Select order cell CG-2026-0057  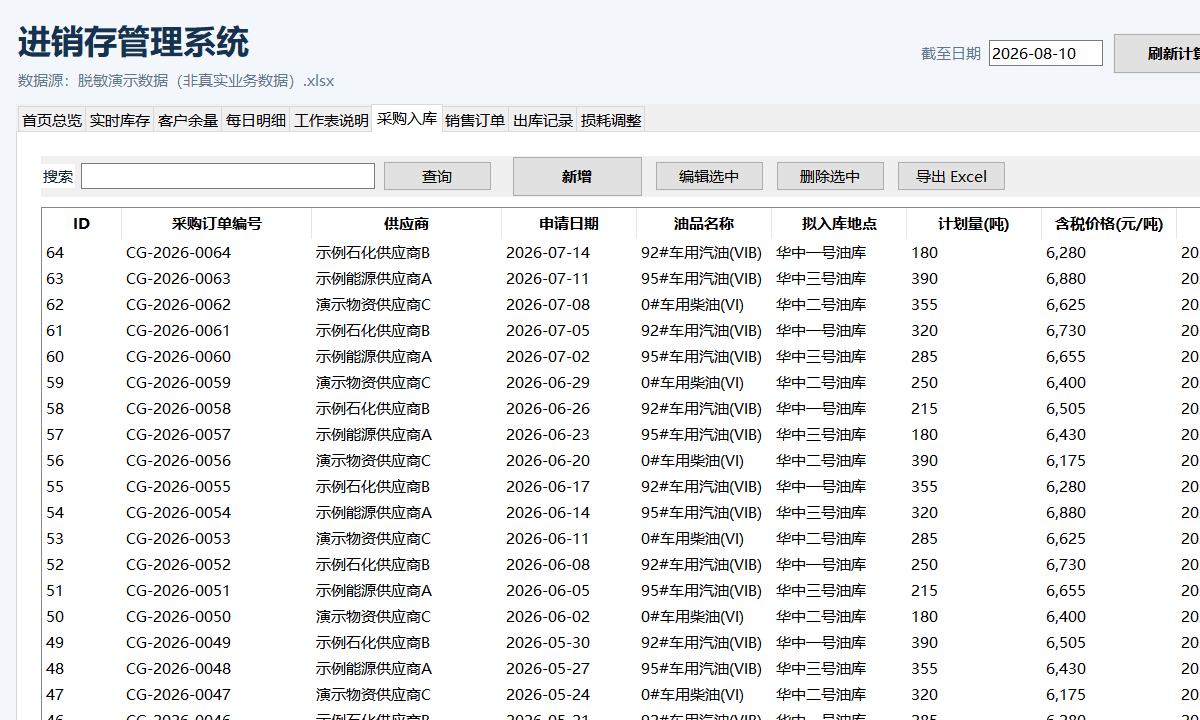point(178,434)
